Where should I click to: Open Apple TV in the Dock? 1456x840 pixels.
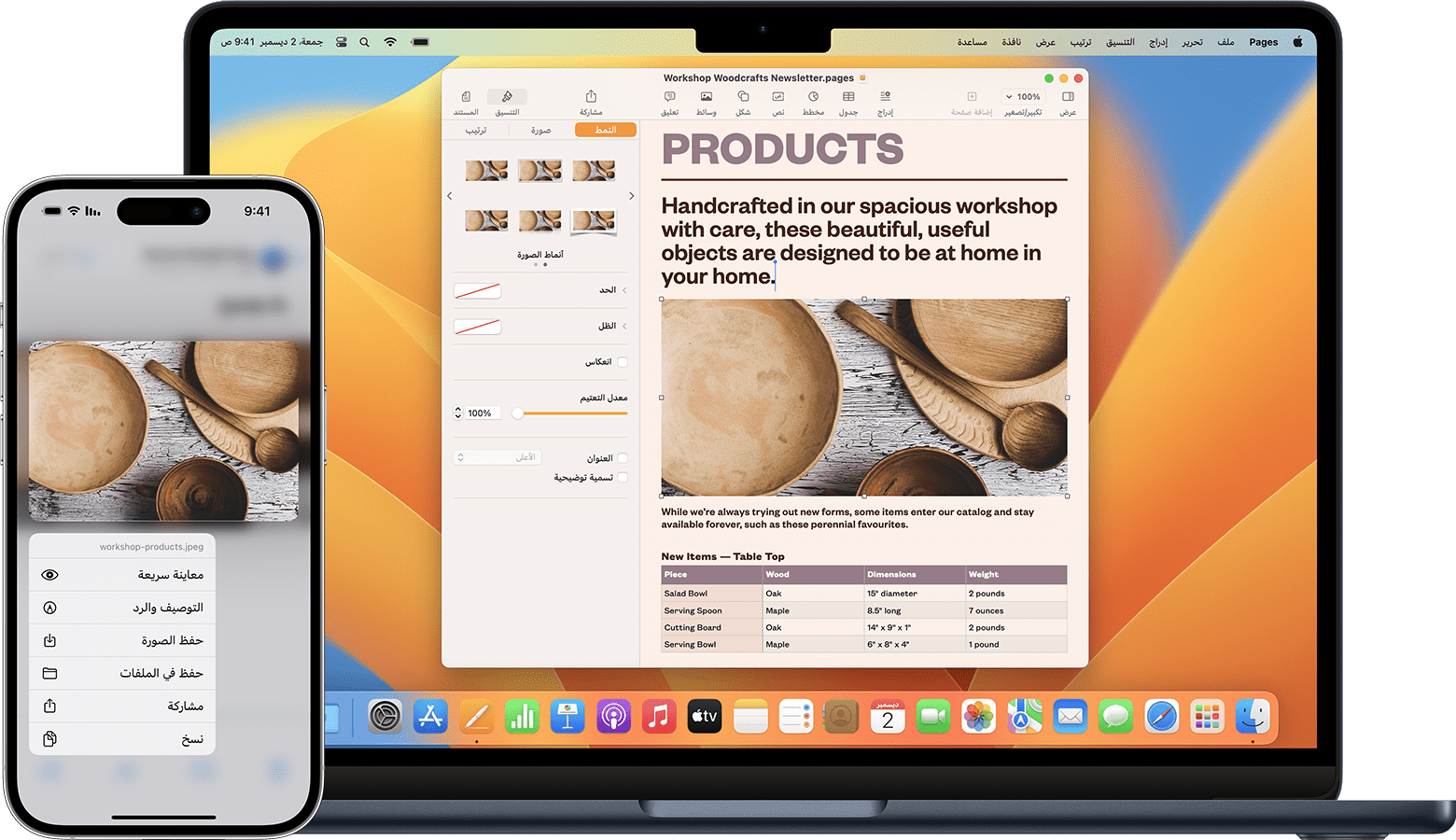coord(705,717)
